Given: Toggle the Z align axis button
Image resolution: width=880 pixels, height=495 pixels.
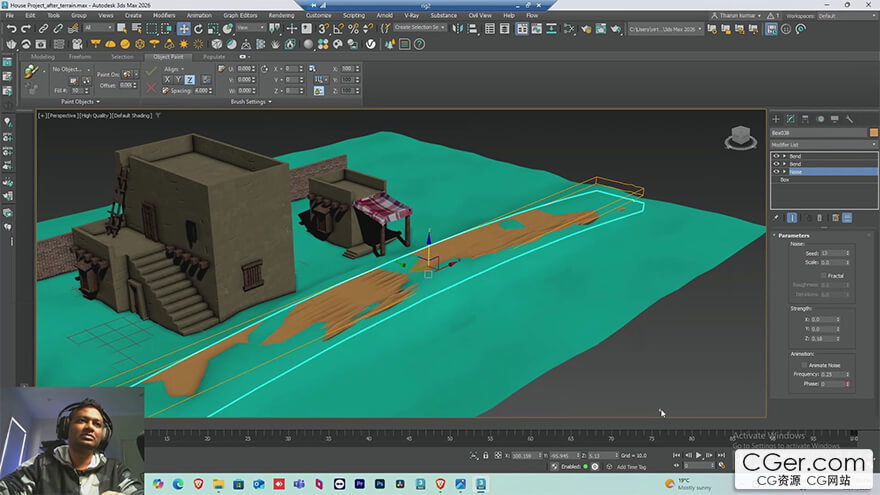Looking at the screenshot, I should click(190, 80).
